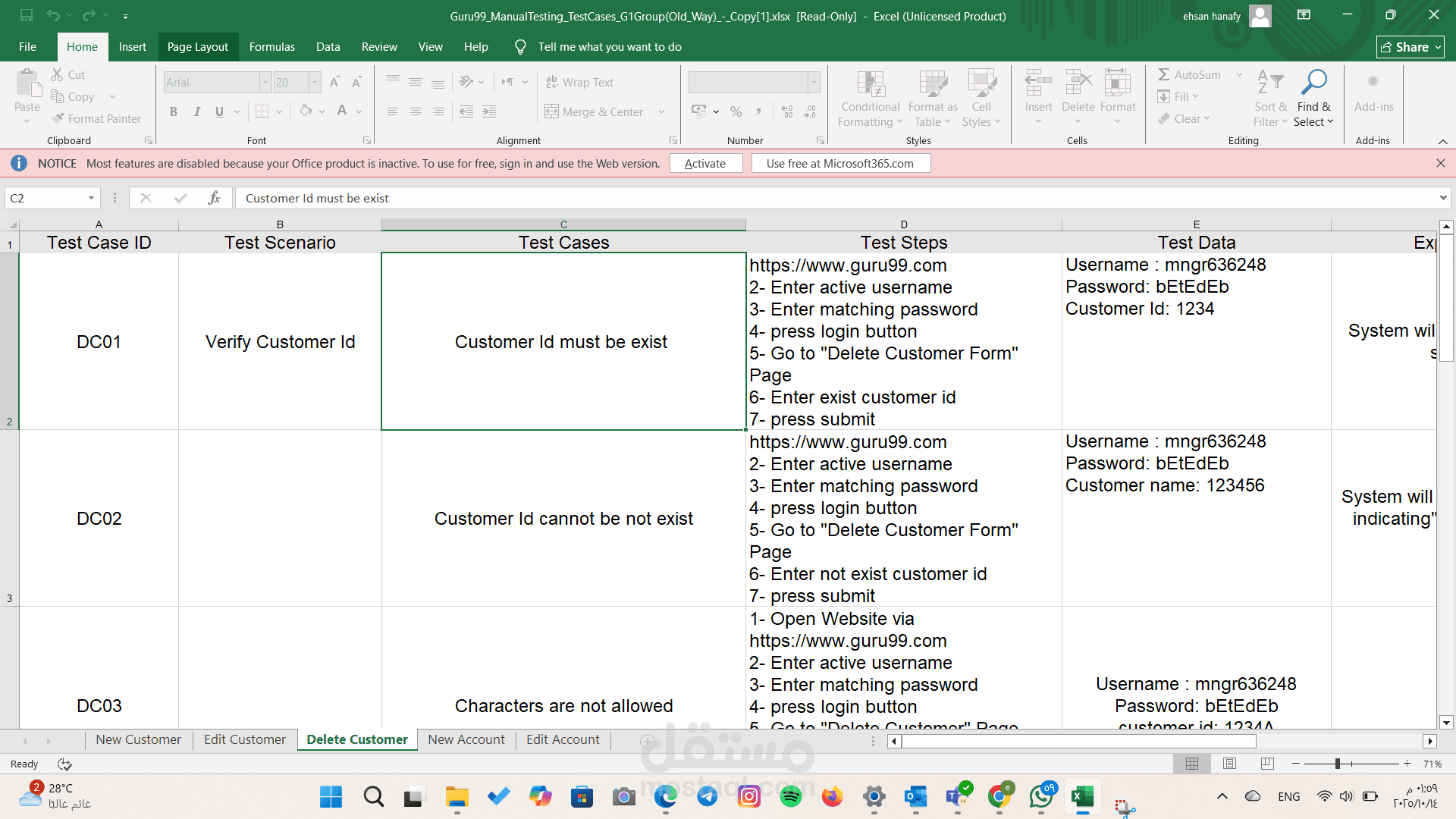1456x819 pixels.
Task: Click the Tell me lightbulb icon
Action: pyautogui.click(x=520, y=47)
